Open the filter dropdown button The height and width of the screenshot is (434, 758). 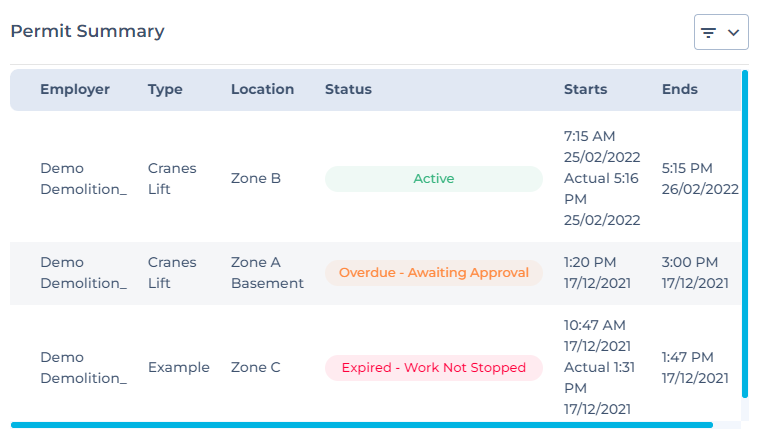721,32
